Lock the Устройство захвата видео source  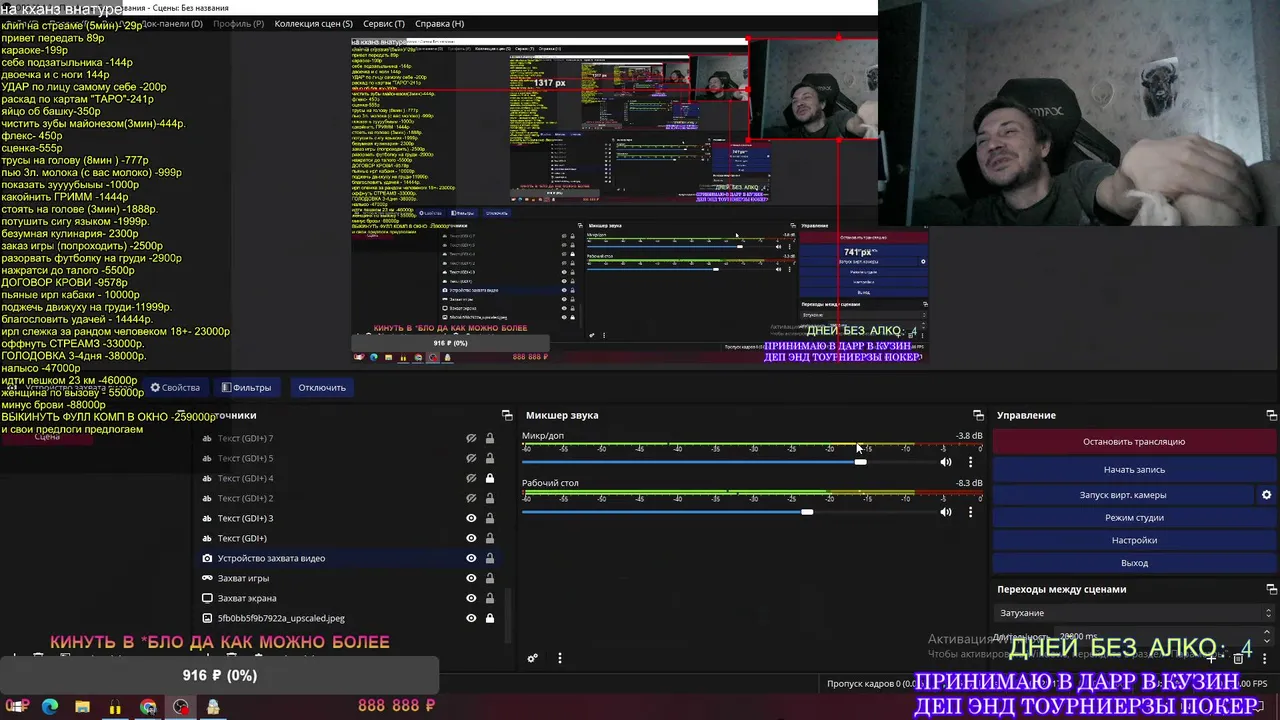(490, 558)
